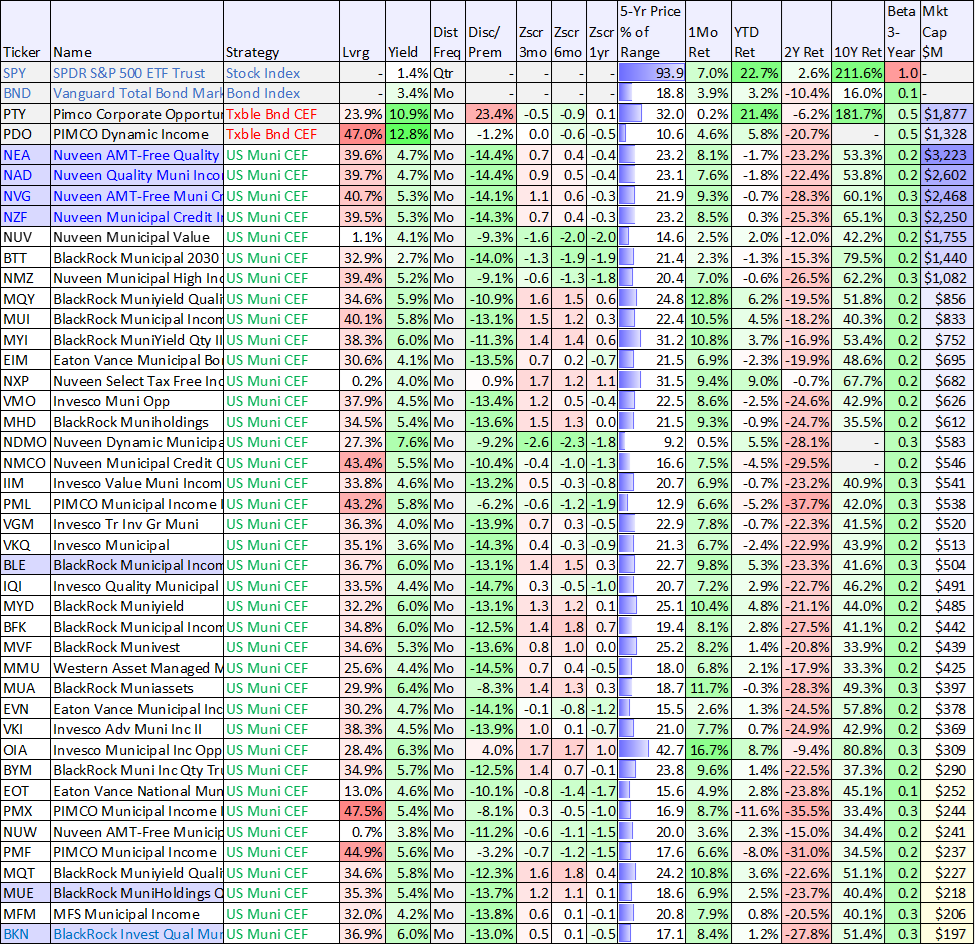
Task: Click PDO leverage value 47.0%
Action: [363, 135]
